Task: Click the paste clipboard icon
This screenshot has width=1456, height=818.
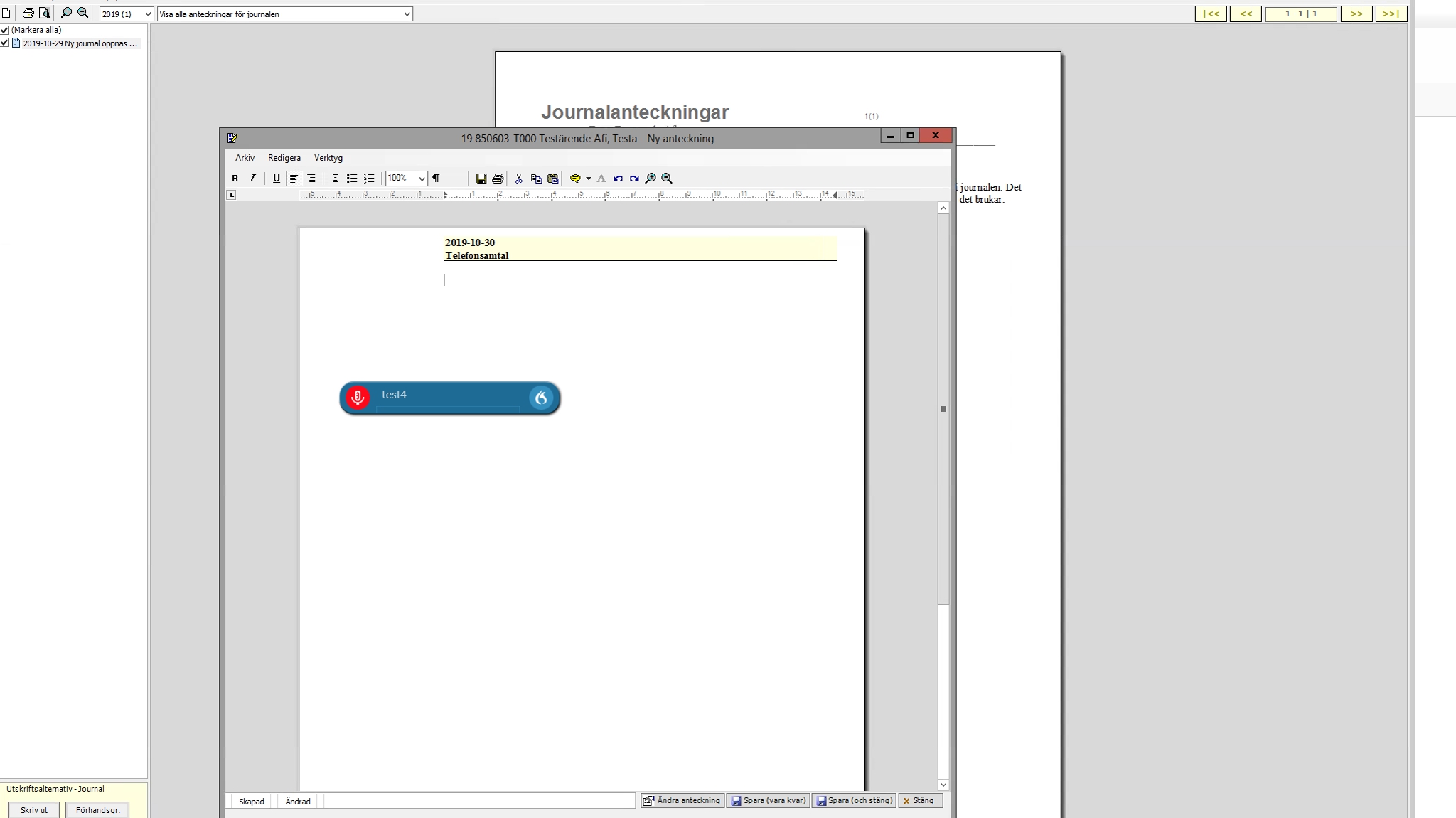Action: click(553, 179)
